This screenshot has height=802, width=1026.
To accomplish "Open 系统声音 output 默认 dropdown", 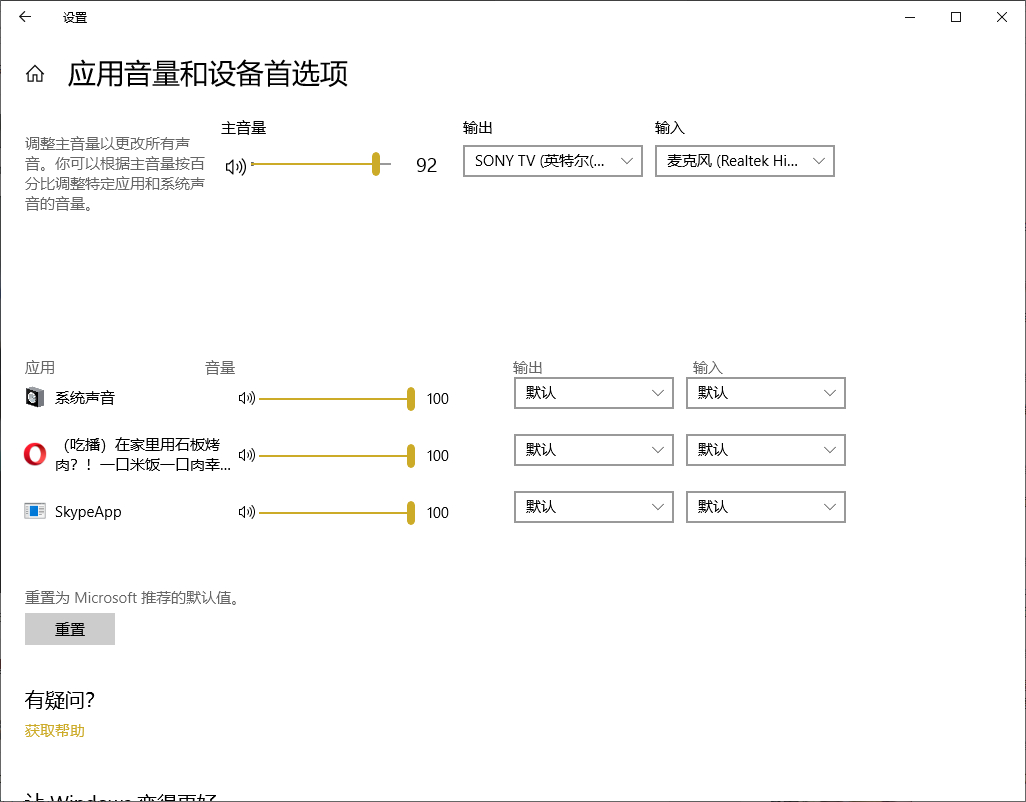I will pos(593,393).
